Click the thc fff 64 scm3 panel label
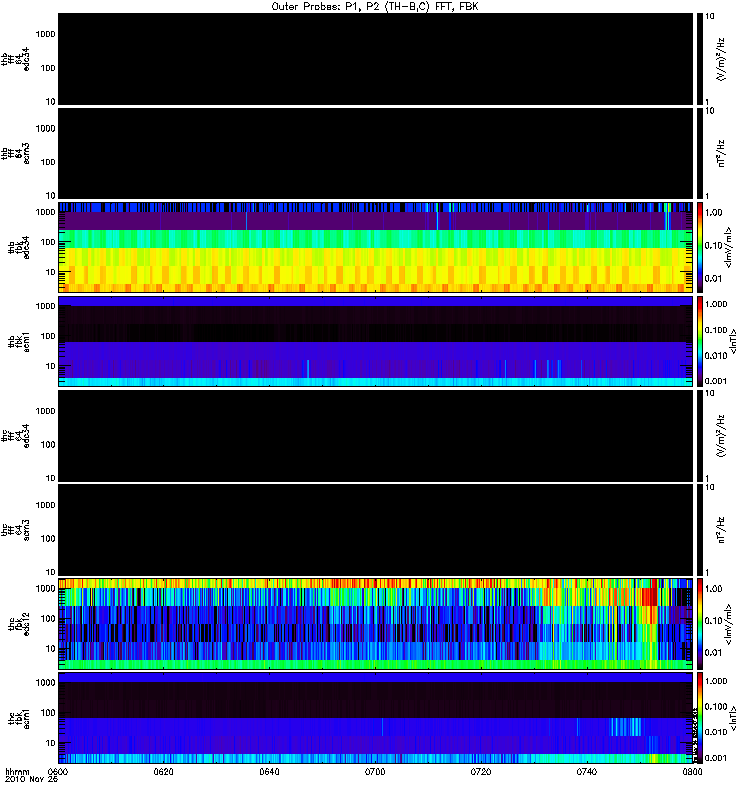Screen dimensions: 750x800 [15, 530]
